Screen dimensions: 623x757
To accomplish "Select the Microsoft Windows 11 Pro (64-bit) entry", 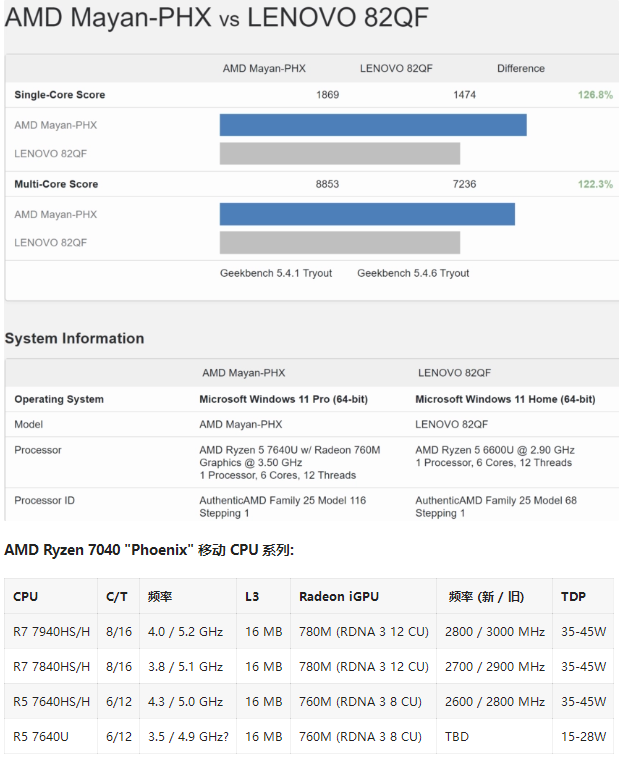I will (283, 399).
